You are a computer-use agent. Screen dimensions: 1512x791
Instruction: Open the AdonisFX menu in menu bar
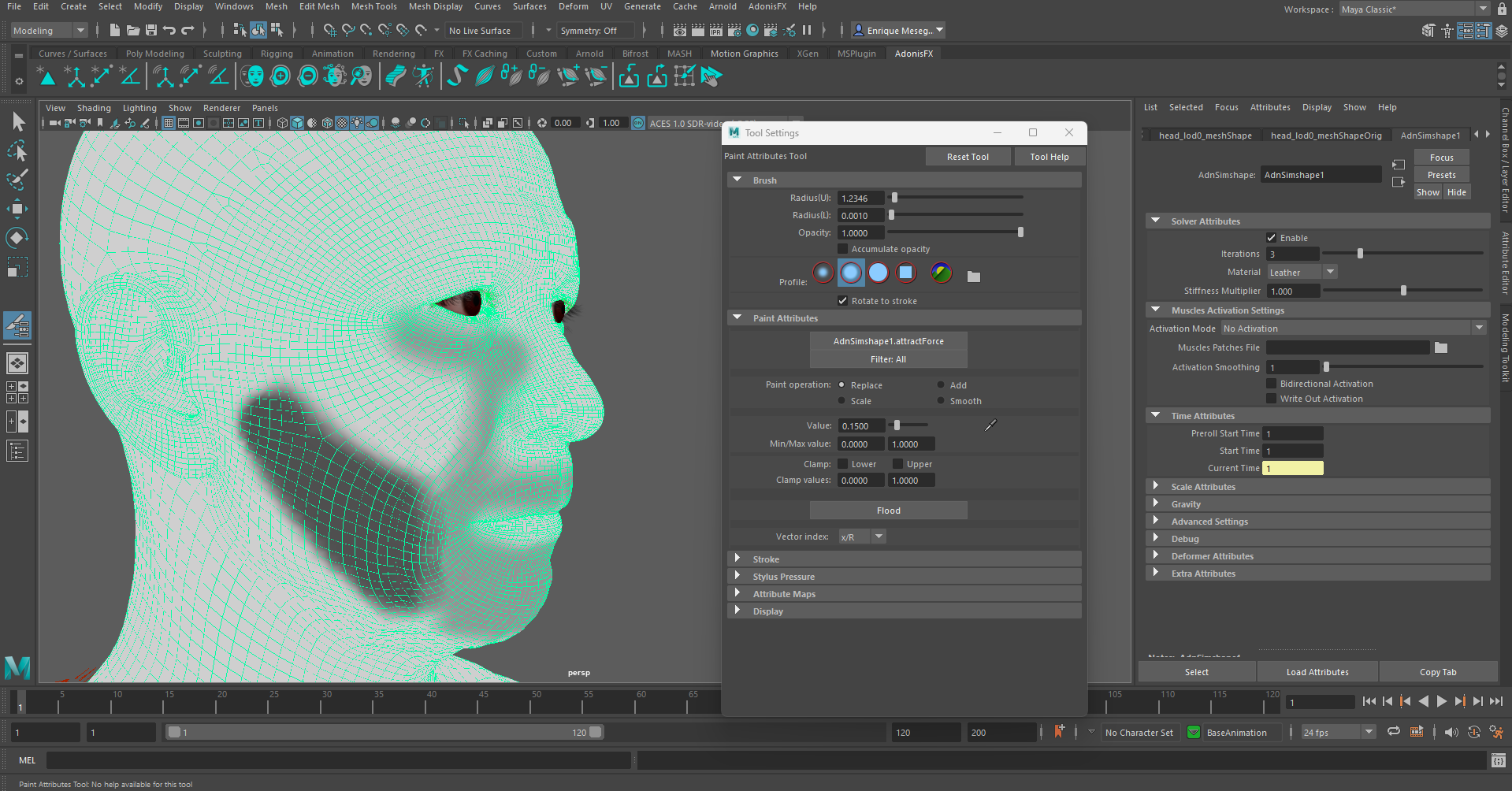click(x=767, y=6)
